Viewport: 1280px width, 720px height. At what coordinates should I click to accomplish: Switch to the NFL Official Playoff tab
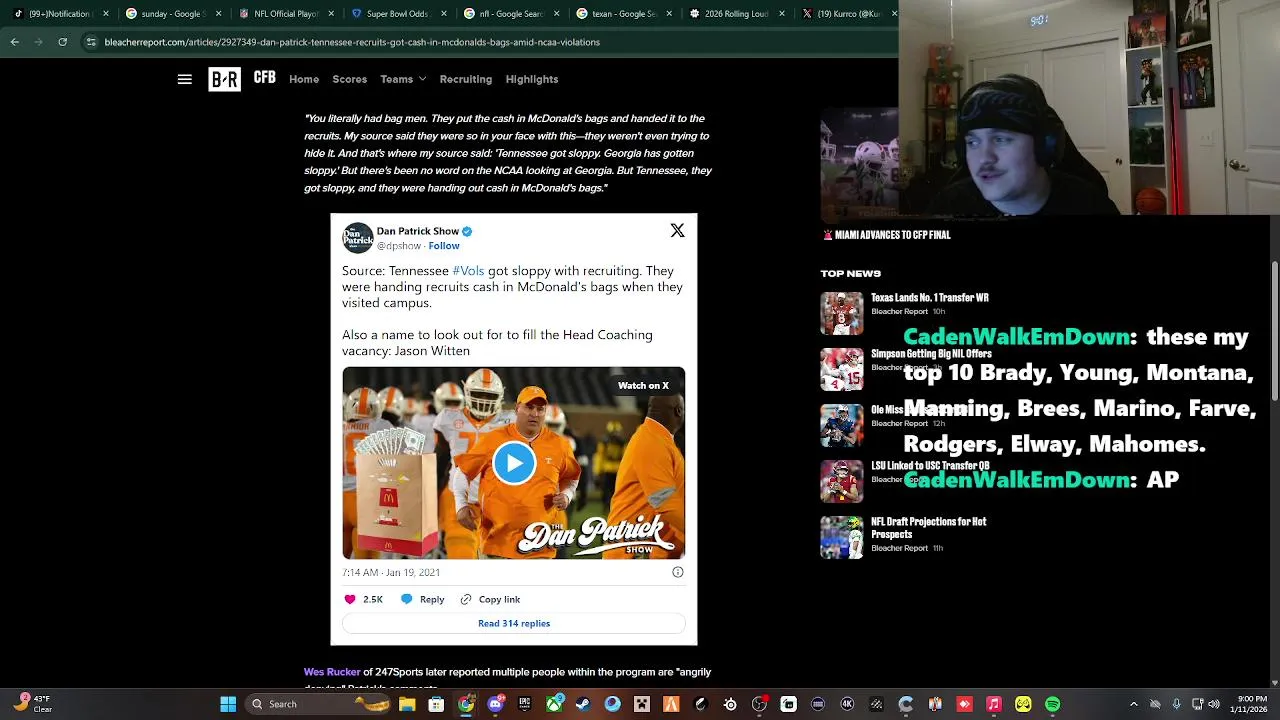click(x=285, y=14)
